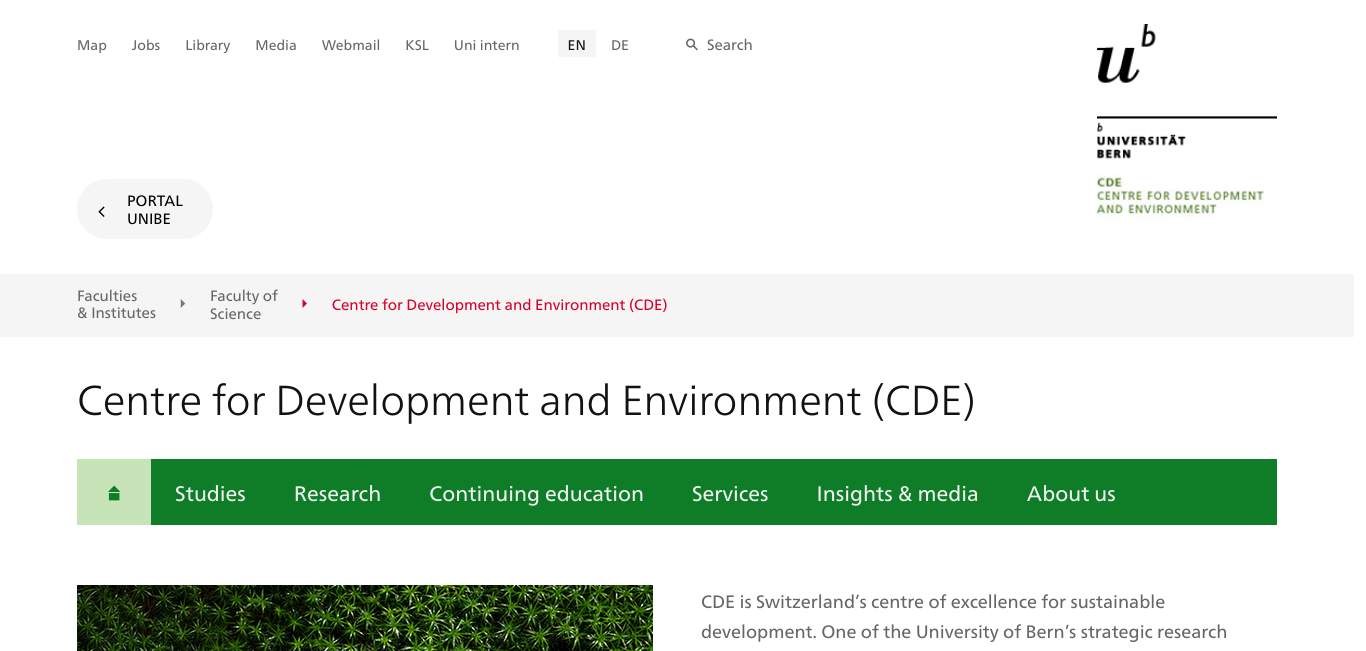Open the Map link
This screenshot has width=1366, height=651.
pos(92,45)
